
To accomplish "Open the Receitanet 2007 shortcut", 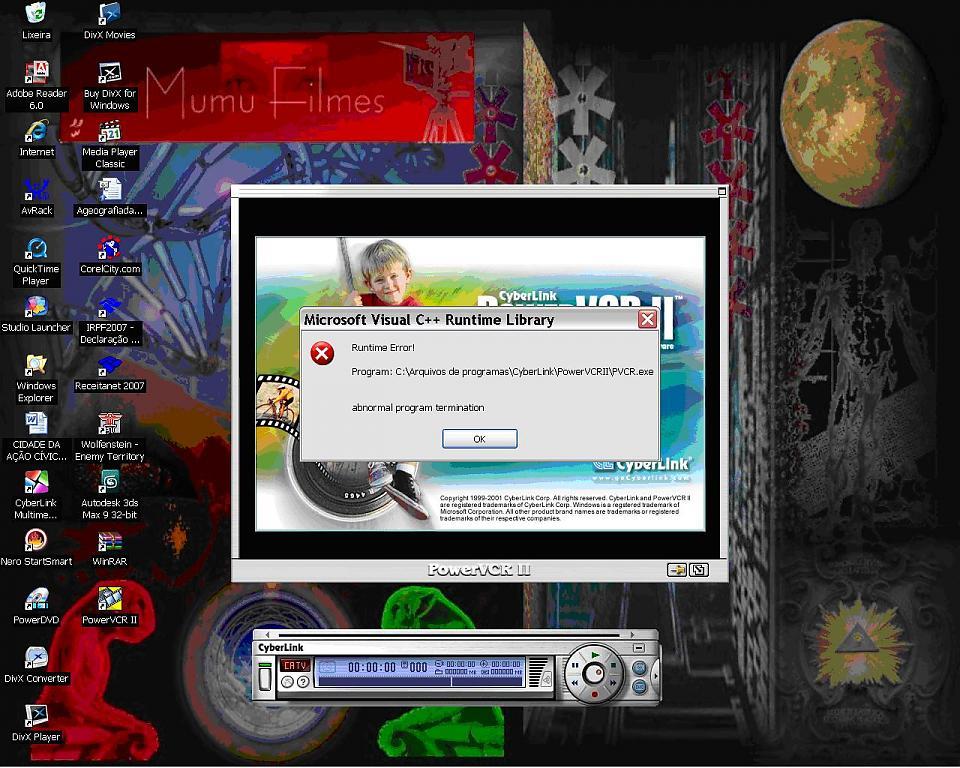I will [110, 372].
